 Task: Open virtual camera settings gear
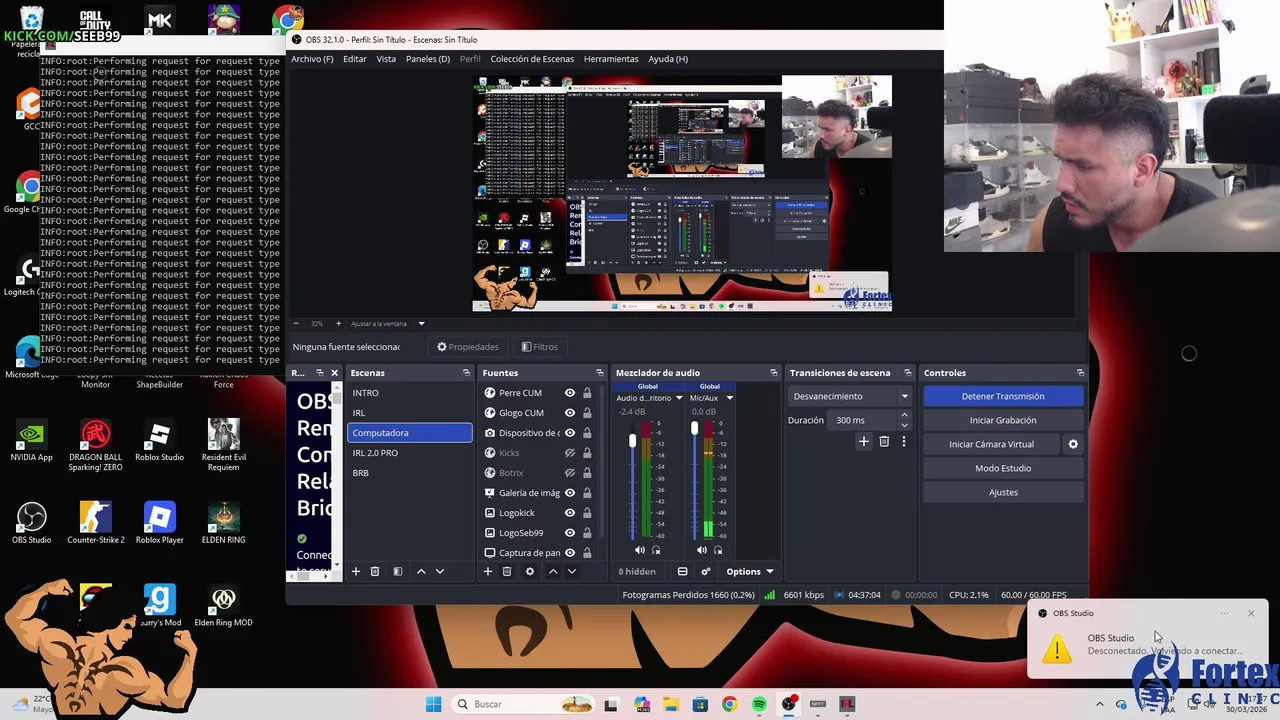[1073, 444]
